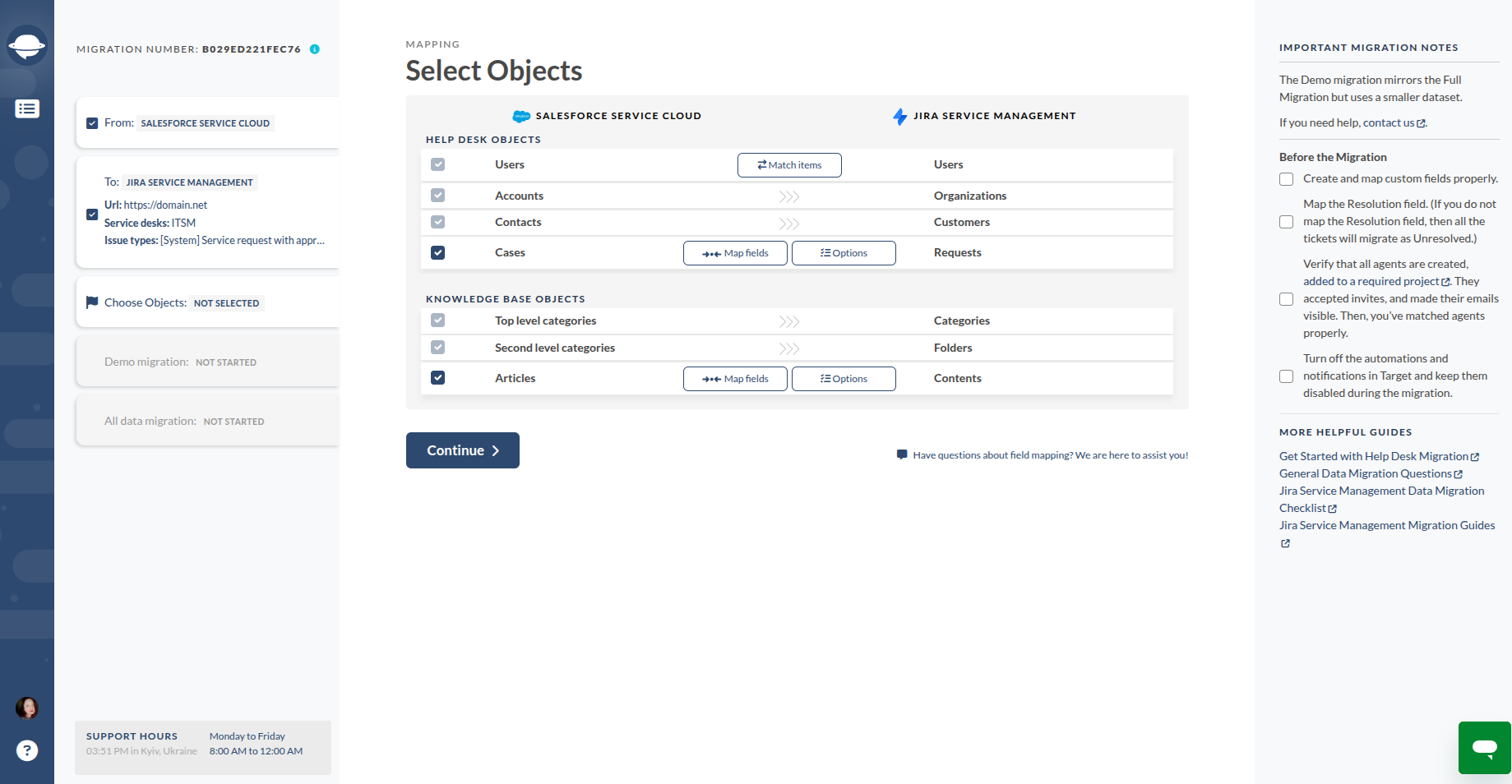1512x784 pixels.
Task: Open the help question mark icon
Action: click(x=27, y=750)
